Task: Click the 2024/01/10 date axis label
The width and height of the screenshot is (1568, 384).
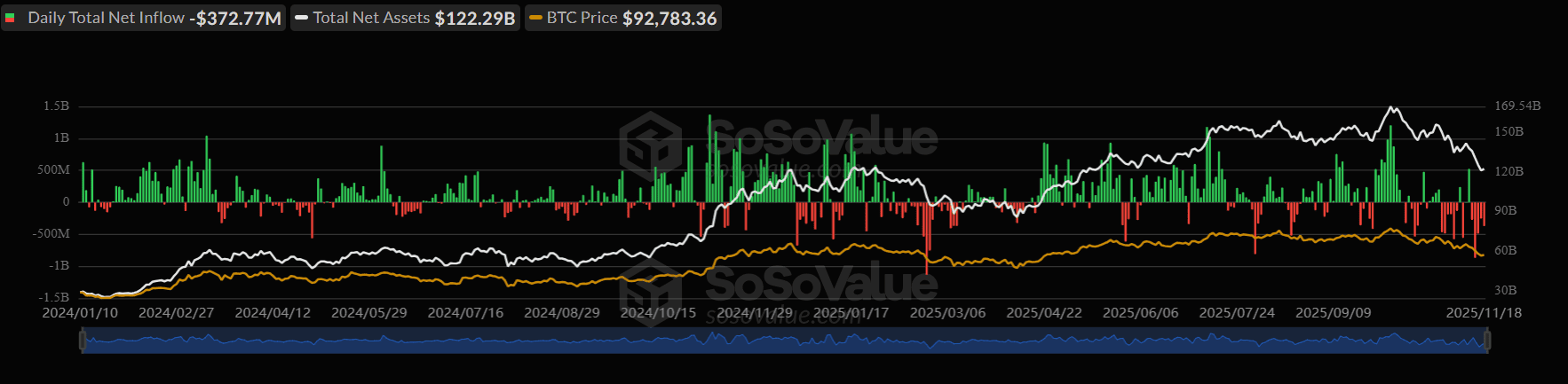Action: coord(80,313)
